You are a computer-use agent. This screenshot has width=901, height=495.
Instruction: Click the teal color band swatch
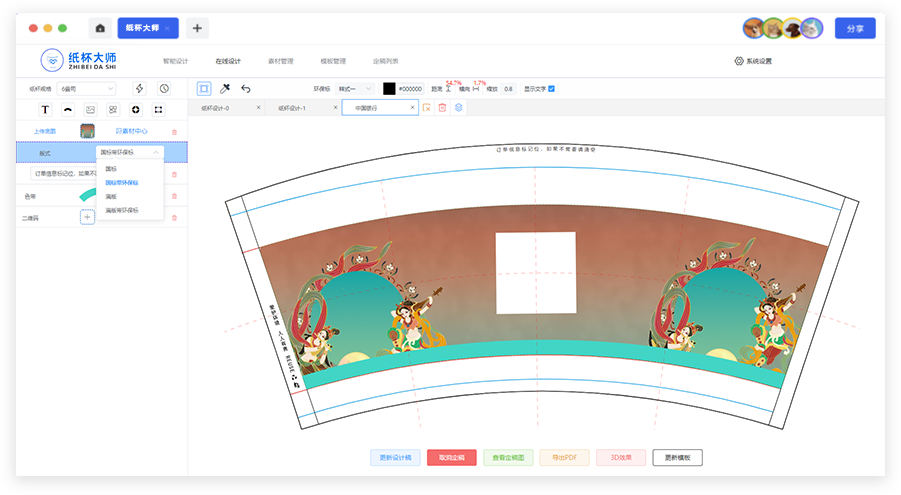(x=87, y=195)
